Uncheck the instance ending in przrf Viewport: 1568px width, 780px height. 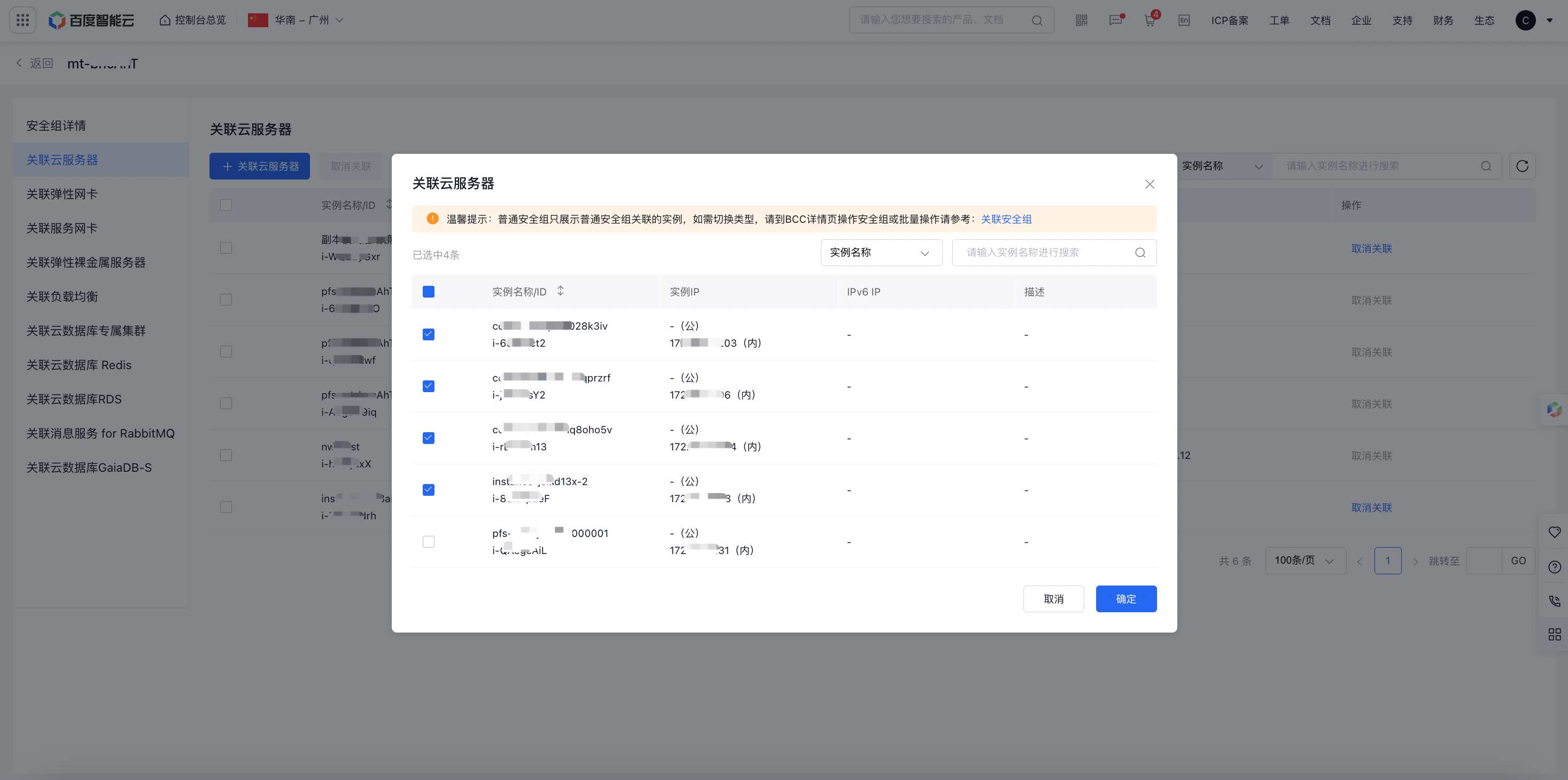429,386
